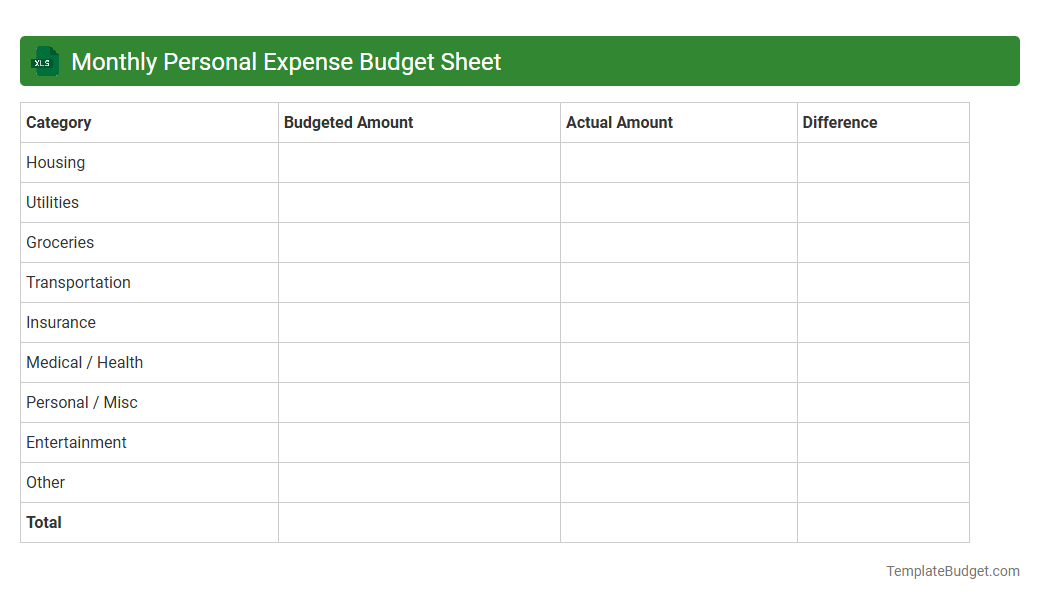The image size is (1040, 600).
Task: Click the green XLS file icon
Action: click(x=44, y=61)
